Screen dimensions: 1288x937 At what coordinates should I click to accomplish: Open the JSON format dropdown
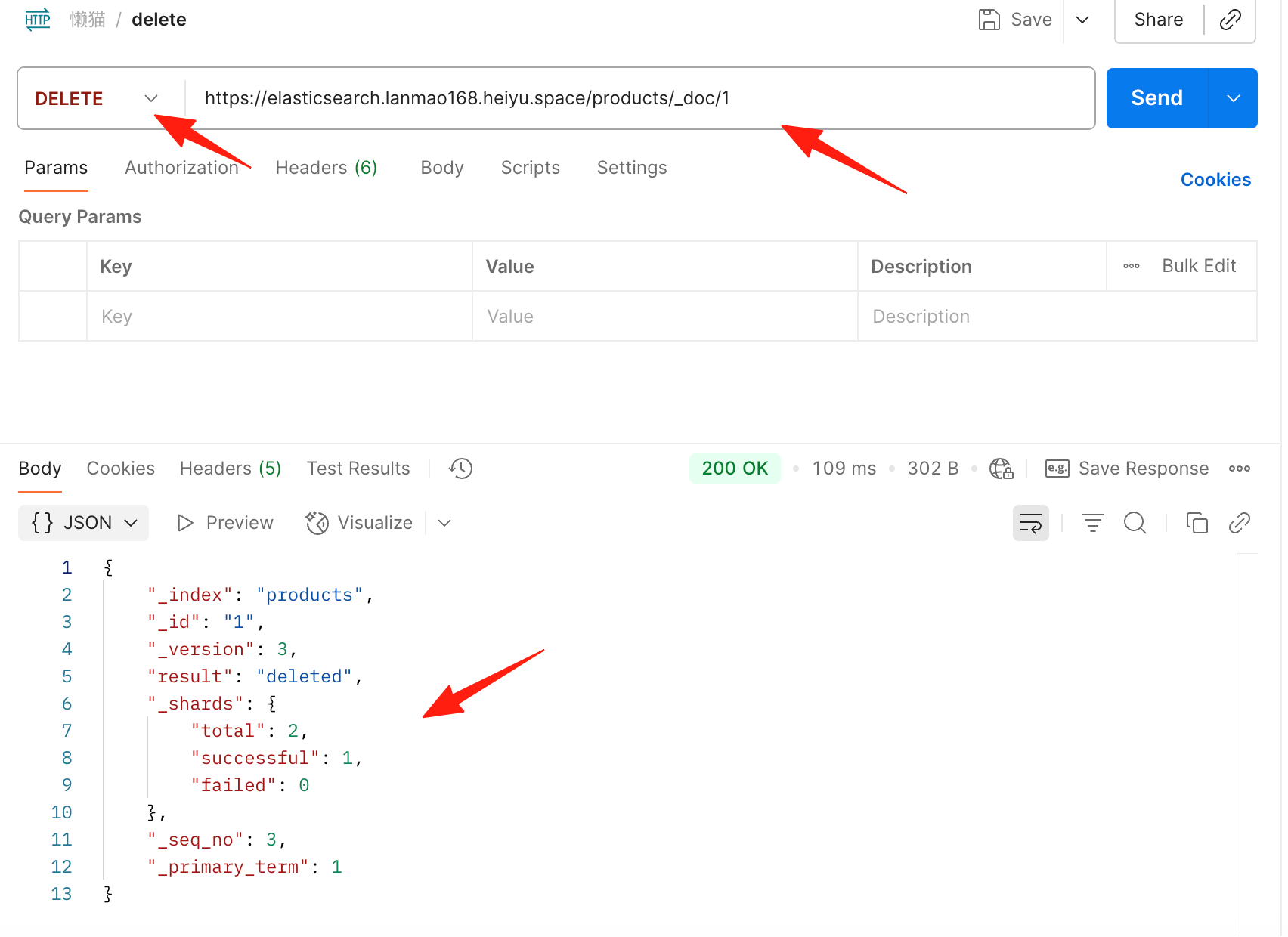[x=84, y=523]
